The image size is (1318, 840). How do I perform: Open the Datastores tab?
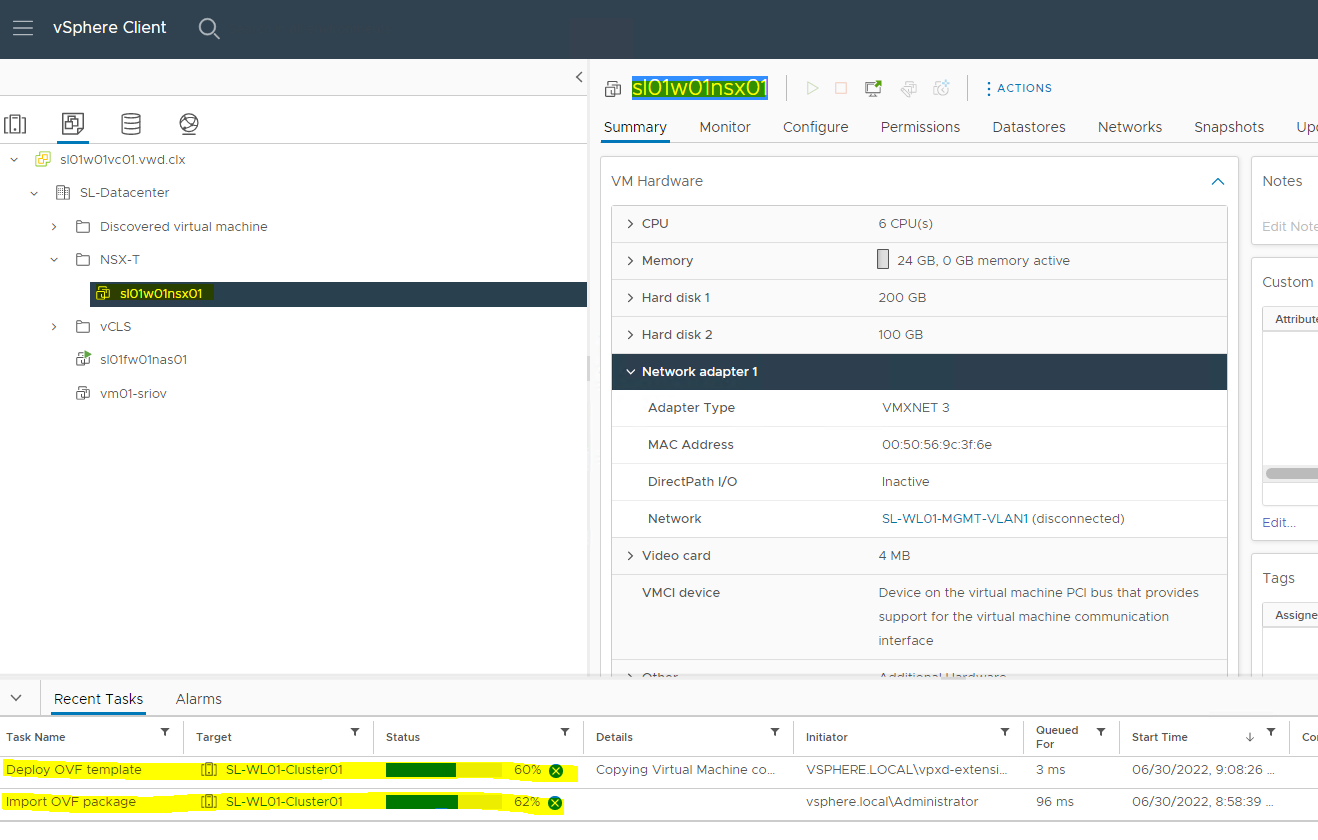(1029, 127)
